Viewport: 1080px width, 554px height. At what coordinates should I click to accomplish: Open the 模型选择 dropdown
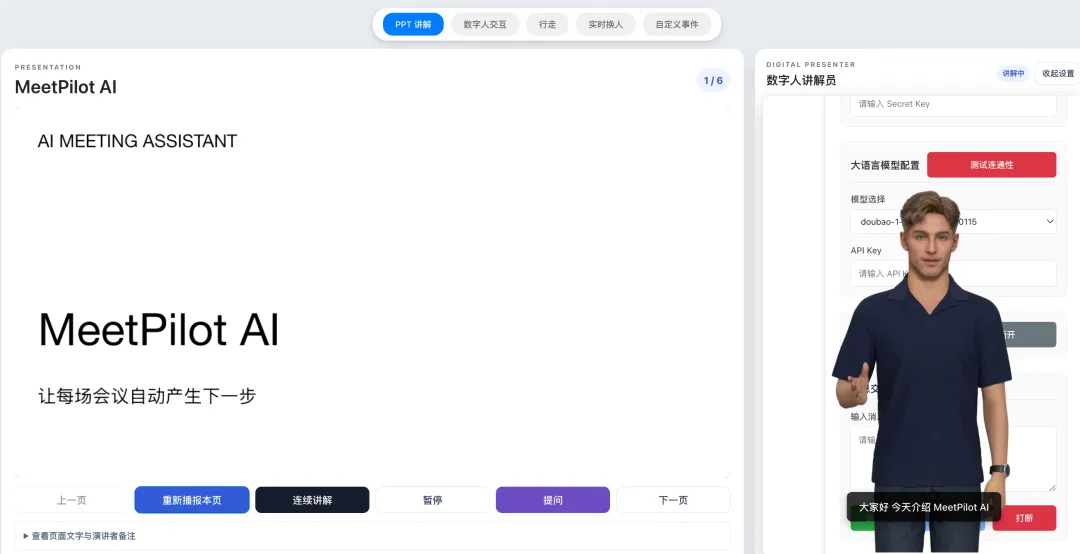pos(953,222)
